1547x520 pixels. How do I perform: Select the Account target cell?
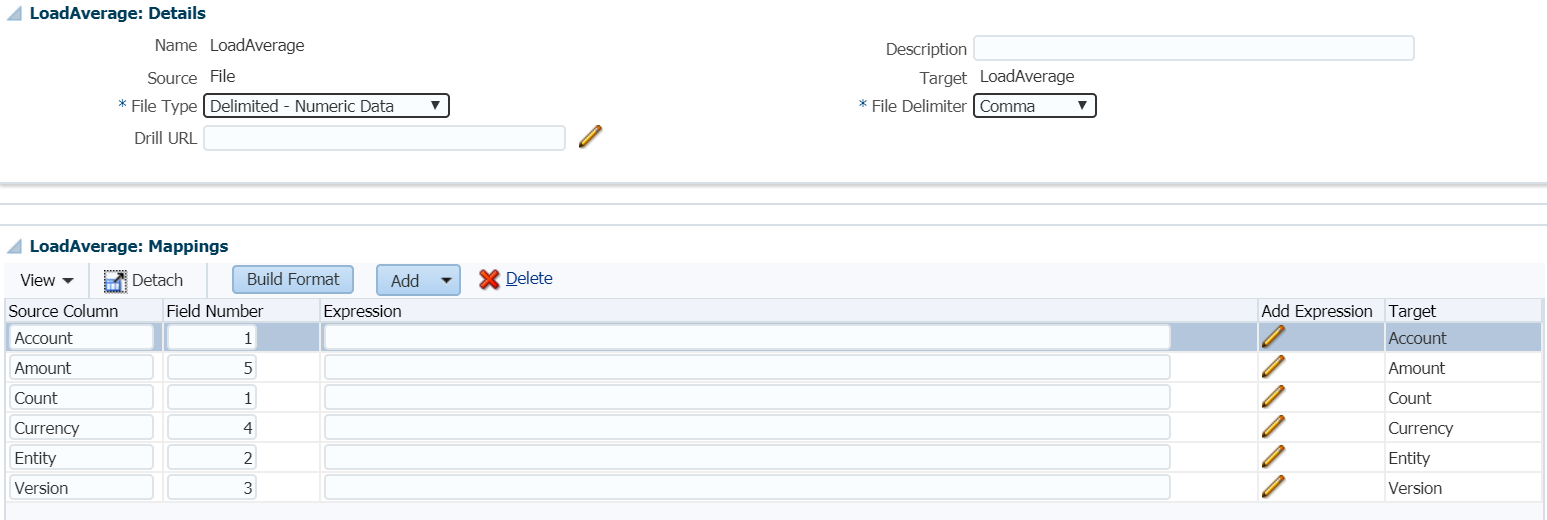(1463, 338)
